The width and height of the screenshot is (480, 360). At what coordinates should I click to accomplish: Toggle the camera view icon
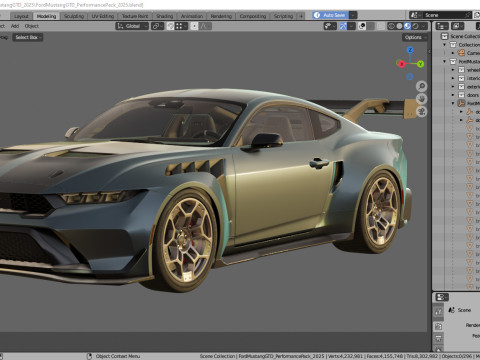click(x=422, y=112)
